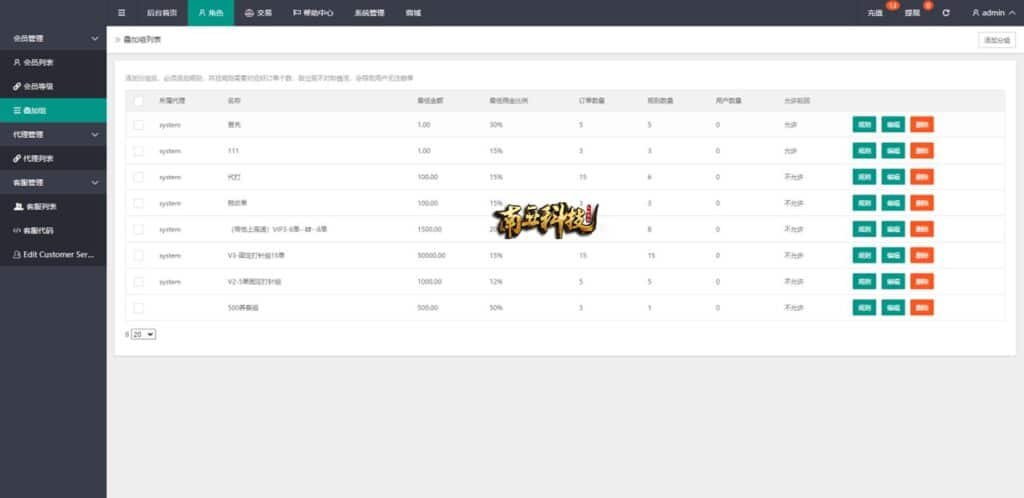Screen dimensions: 1024x498
Task: Select the checkbox for the 50000.00 row
Action: [138, 256]
